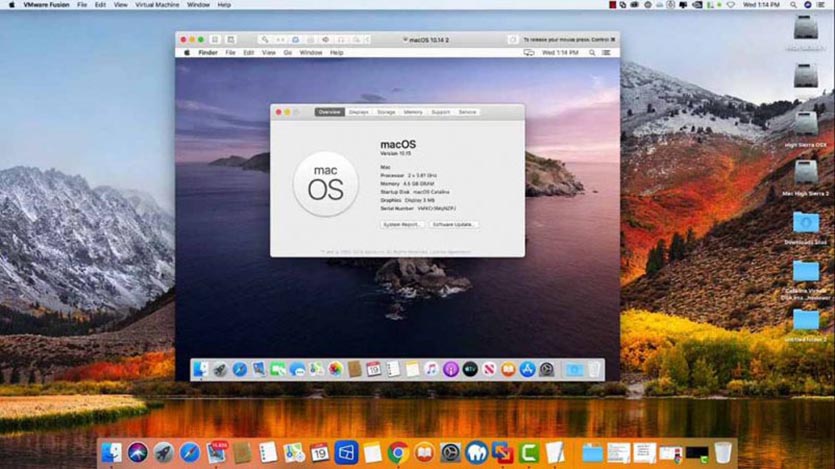
Task: Open the App Store in the guest dock
Action: 527,369
